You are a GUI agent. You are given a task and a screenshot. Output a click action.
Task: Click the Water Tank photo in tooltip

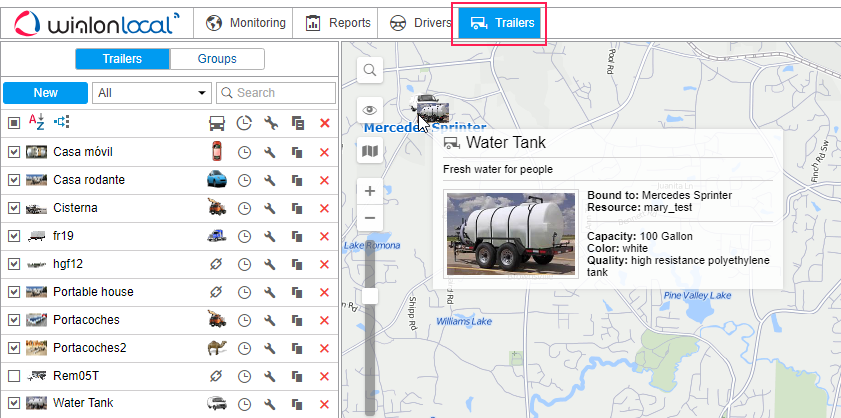[x=511, y=234]
